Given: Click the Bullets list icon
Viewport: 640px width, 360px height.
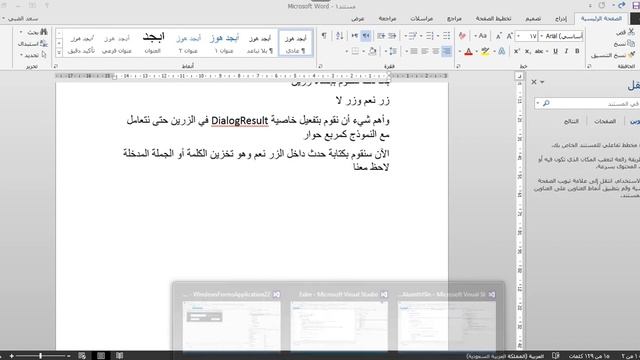Looking at the screenshot, I should (x=447, y=36).
